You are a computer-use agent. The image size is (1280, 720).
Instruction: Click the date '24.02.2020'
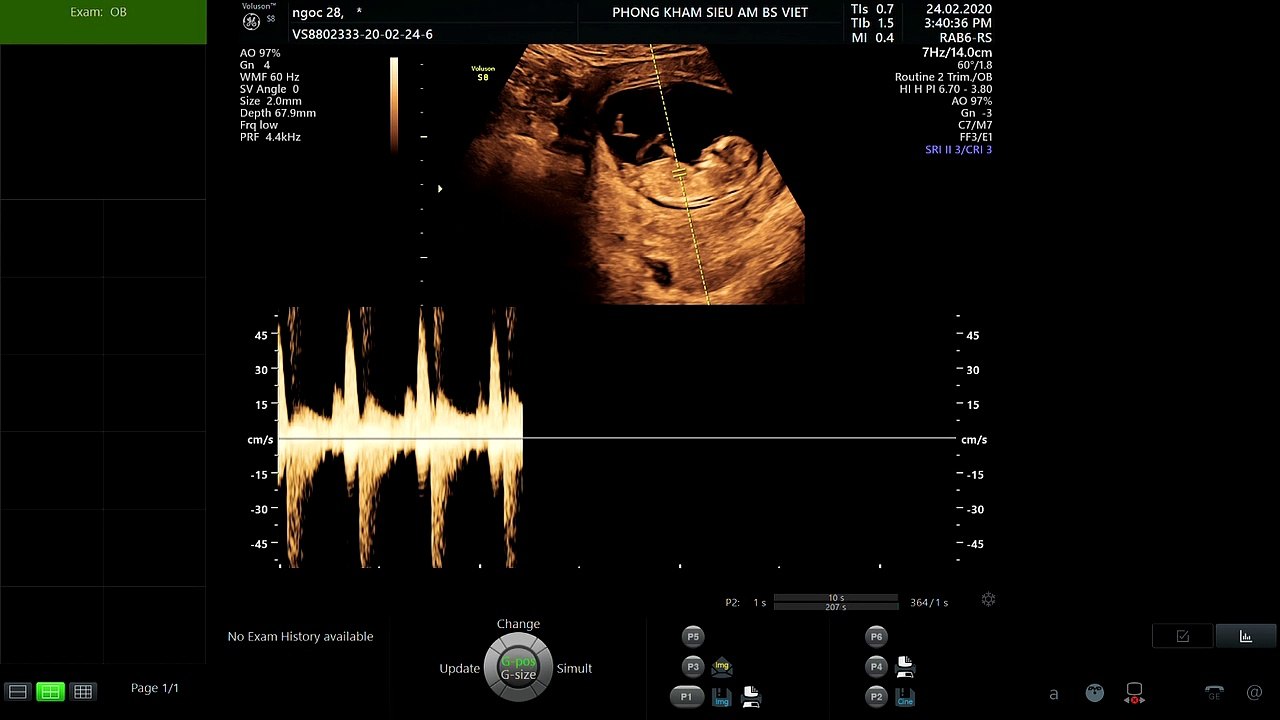pyautogui.click(x=959, y=9)
